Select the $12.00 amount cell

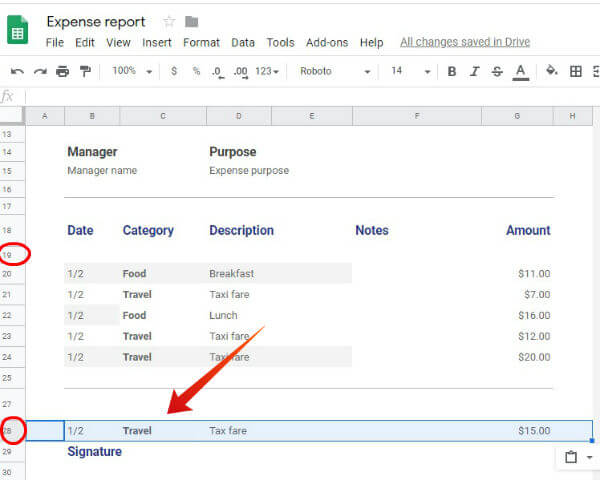pos(534,336)
